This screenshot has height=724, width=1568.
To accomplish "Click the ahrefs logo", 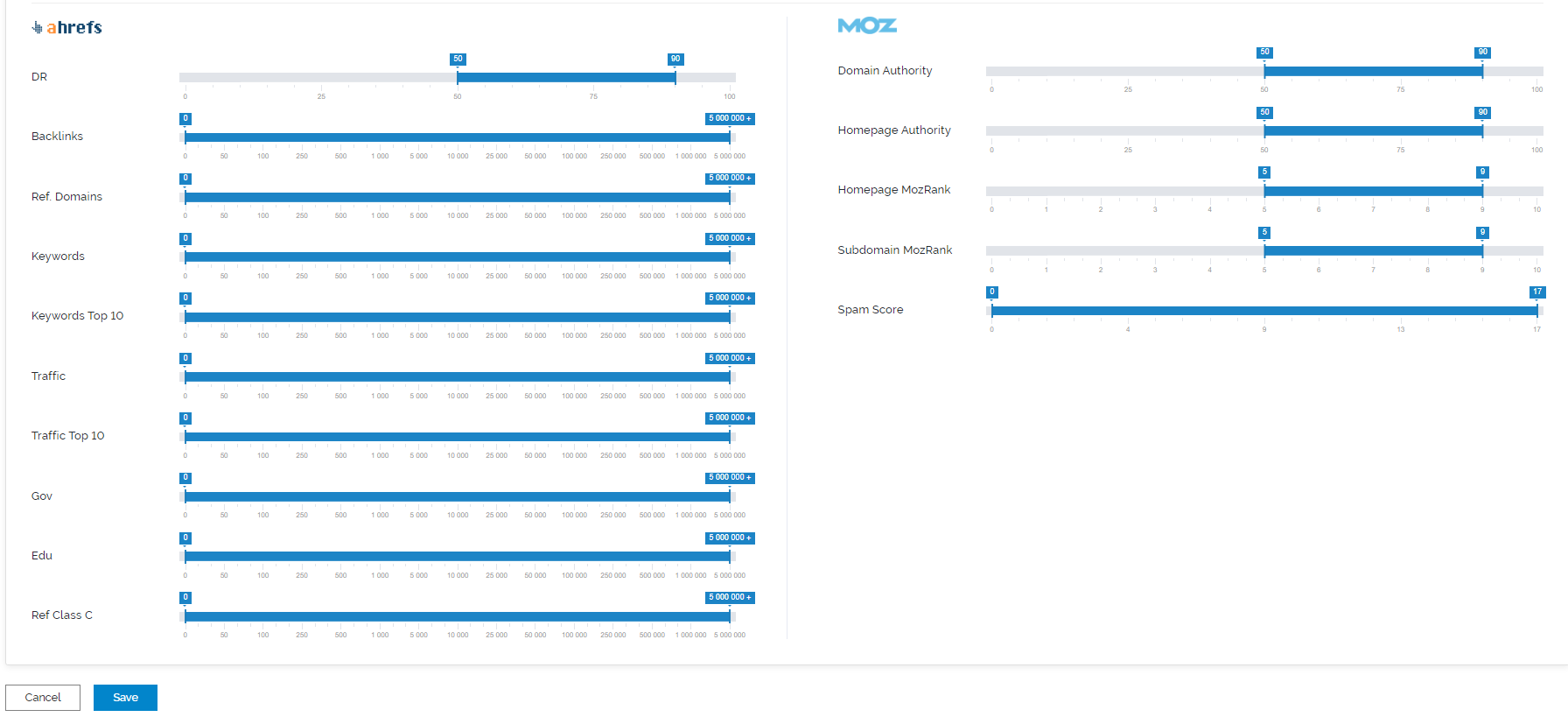I will 66,27.
